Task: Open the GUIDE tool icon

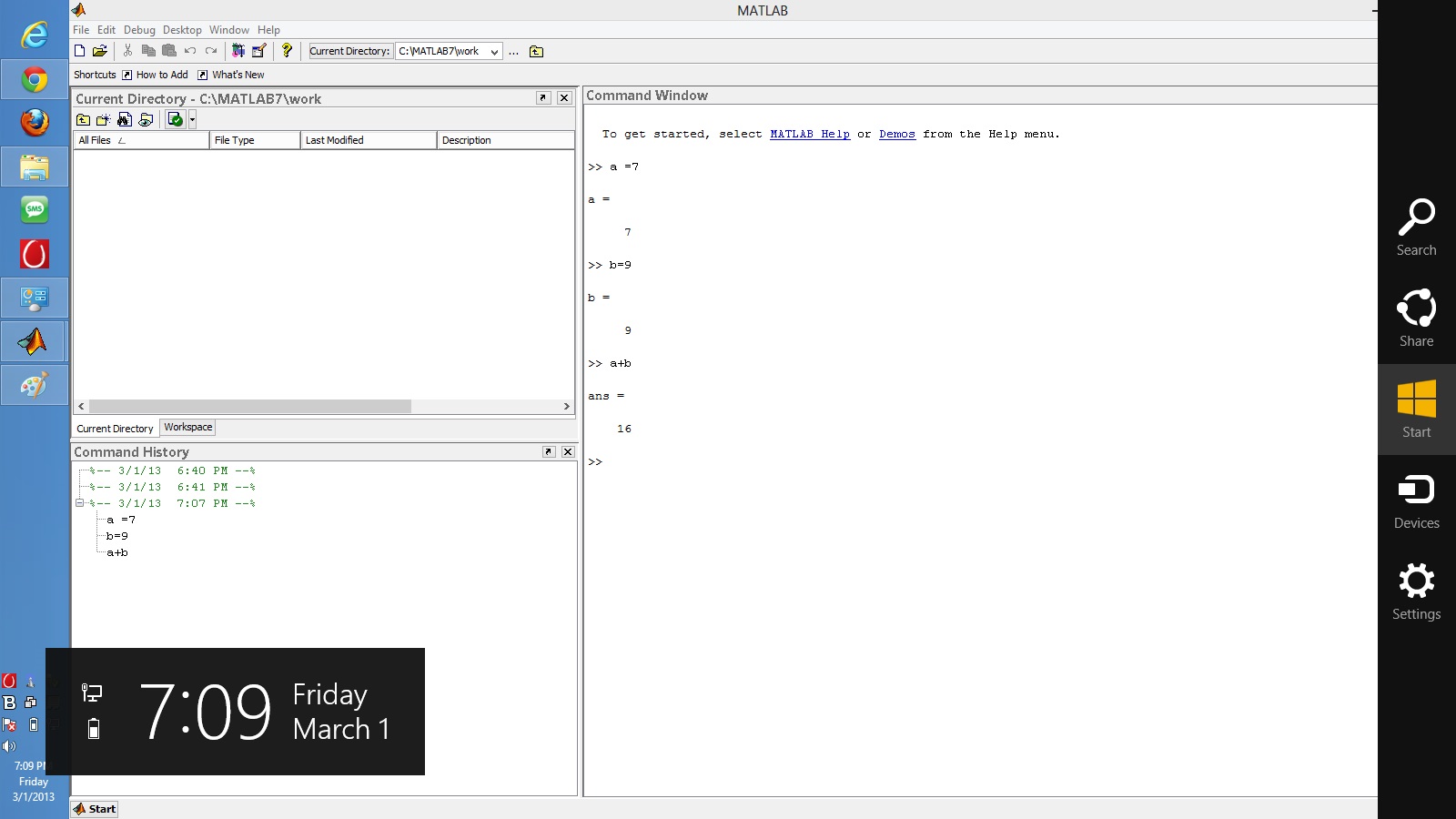Action: (259, 51)
